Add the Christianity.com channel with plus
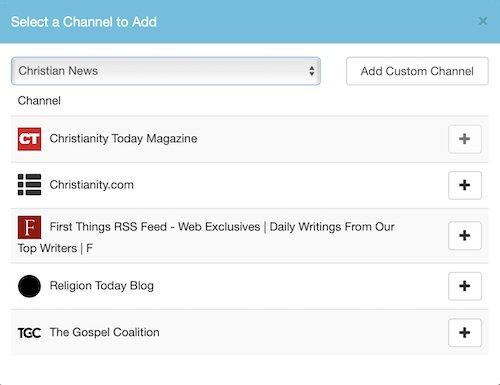The image size is (500, 385). [465, 185]
